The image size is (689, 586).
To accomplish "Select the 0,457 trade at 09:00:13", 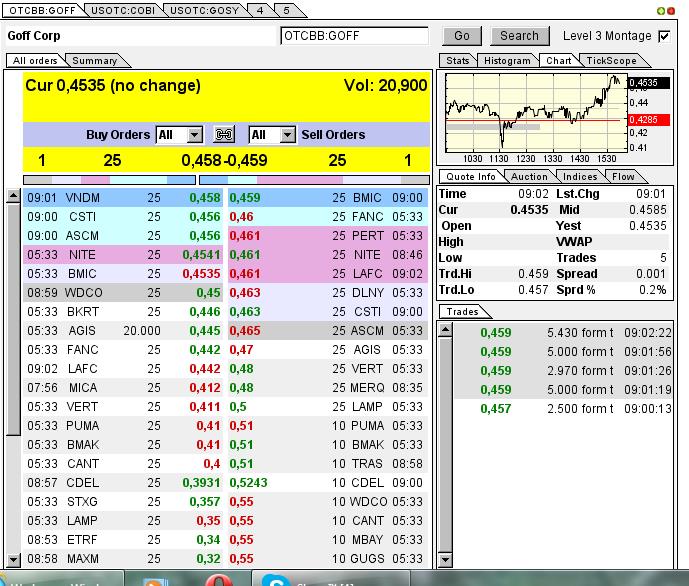I will coord(563,409).
